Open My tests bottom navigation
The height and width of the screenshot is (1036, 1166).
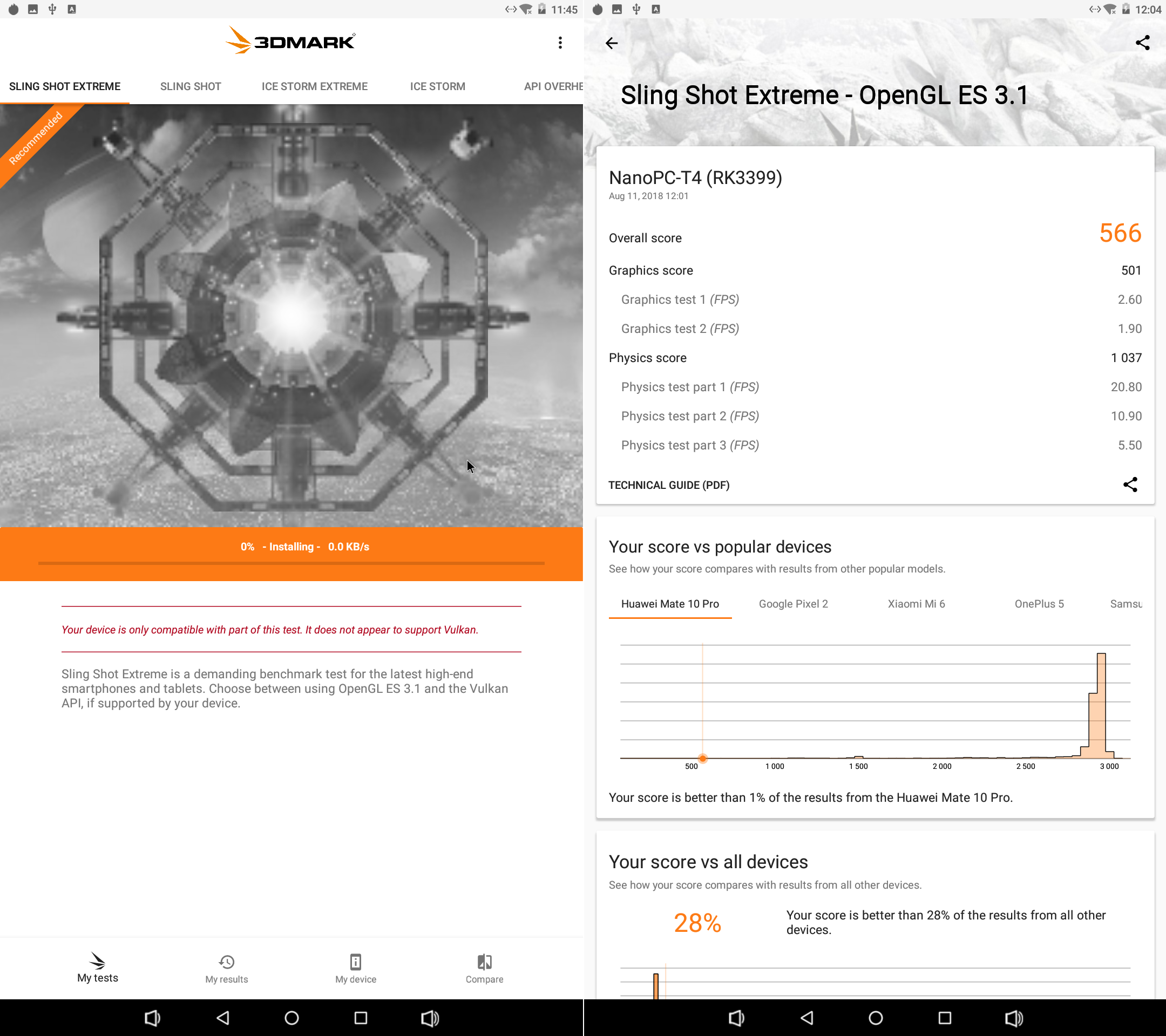(x=98, y=967)
